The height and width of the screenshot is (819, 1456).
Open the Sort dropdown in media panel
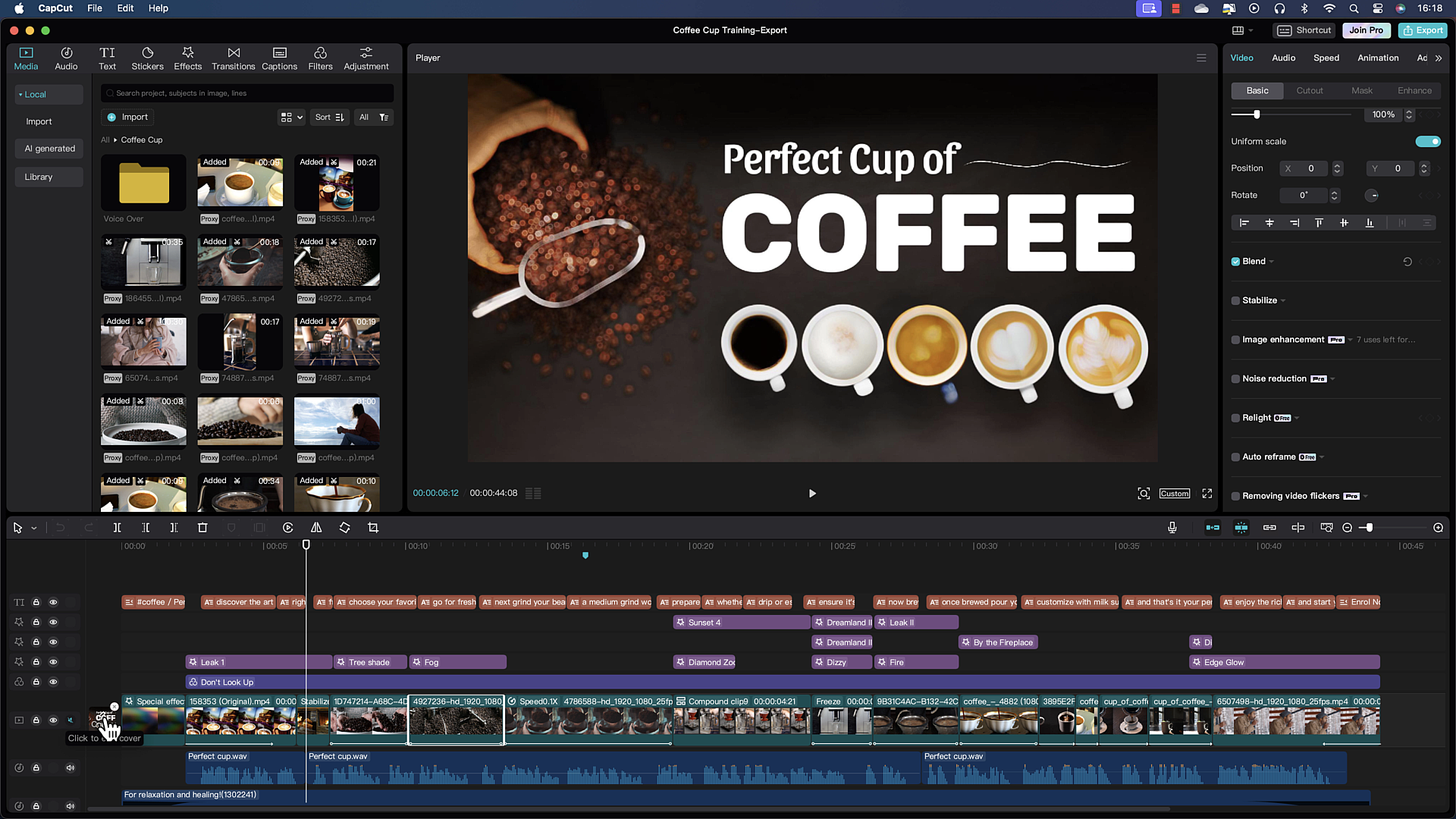click(329, 118)
